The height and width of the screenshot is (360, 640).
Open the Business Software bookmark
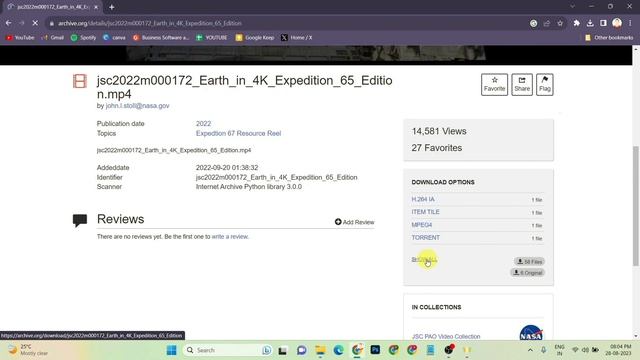point(161,38)
